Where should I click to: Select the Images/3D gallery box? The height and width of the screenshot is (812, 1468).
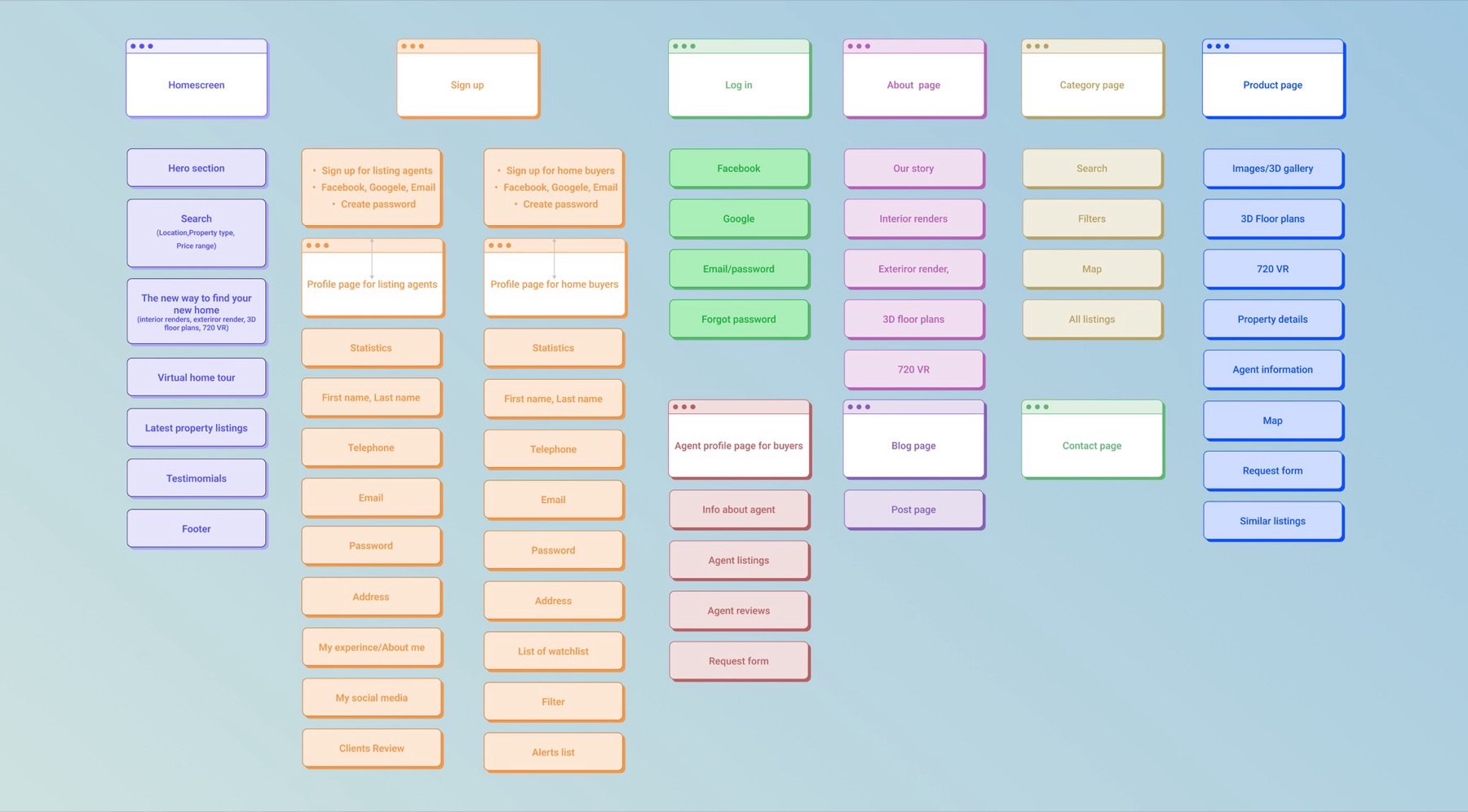[1273, 168]
